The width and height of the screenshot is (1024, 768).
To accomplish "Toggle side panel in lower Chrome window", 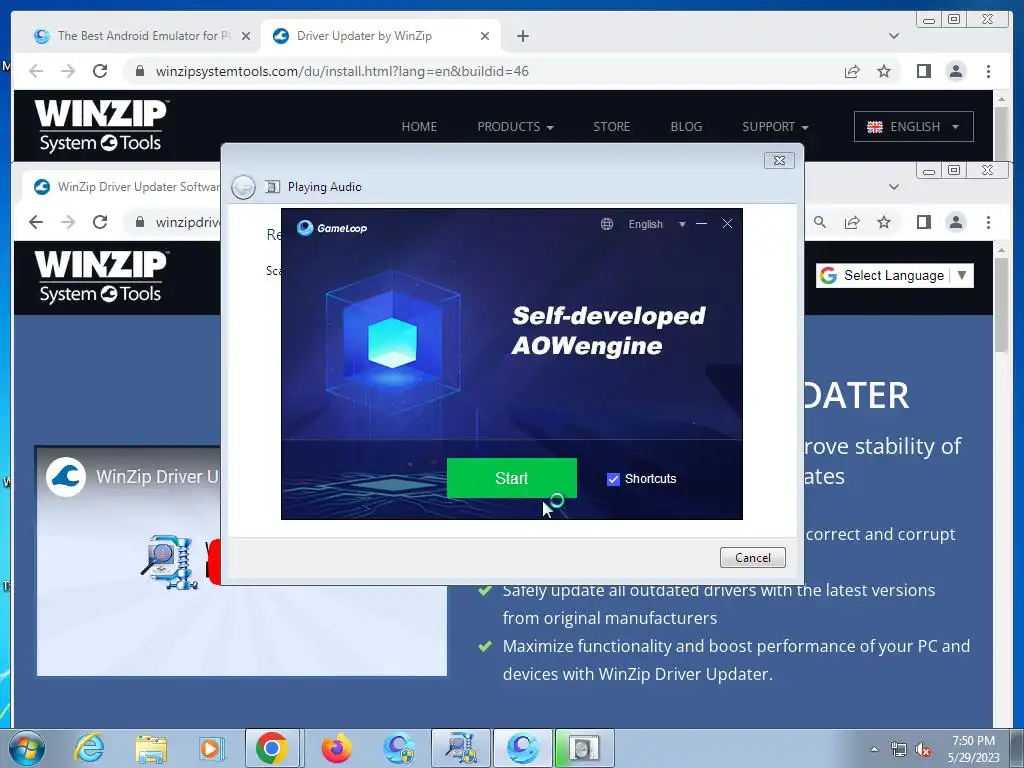I will (x=923, y=222).
